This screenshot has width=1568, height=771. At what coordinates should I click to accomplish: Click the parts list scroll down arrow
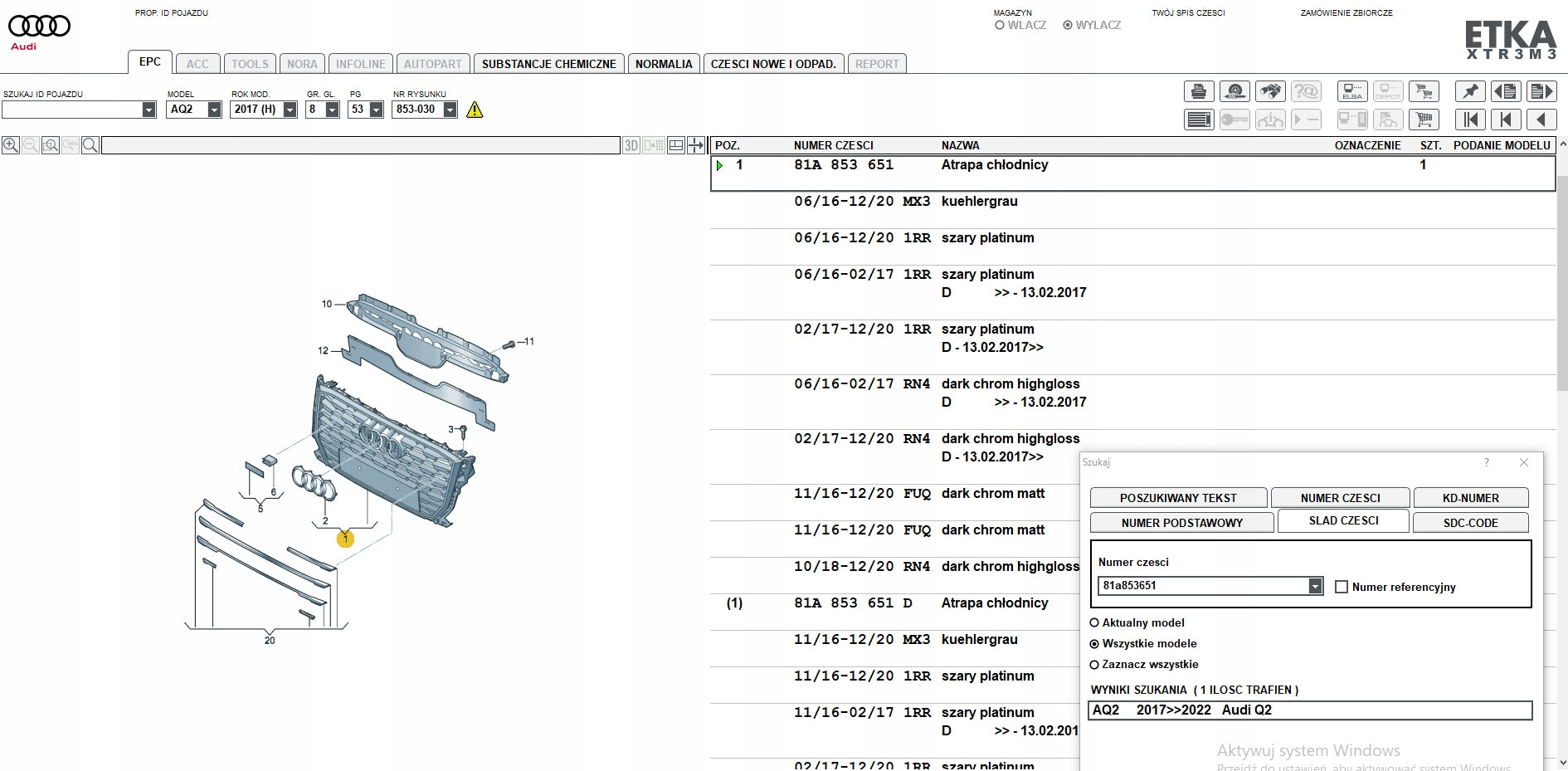point(1563,763)
